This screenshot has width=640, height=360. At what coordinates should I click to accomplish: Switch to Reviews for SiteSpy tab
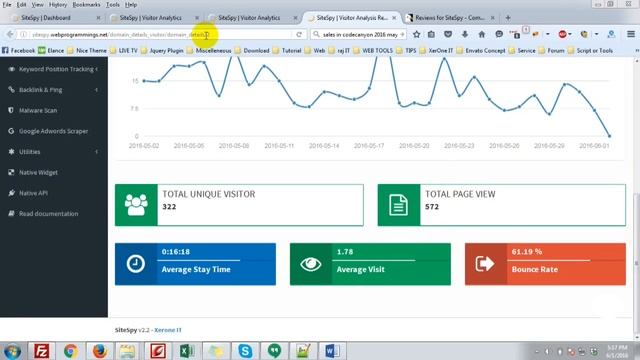[450, 18]
